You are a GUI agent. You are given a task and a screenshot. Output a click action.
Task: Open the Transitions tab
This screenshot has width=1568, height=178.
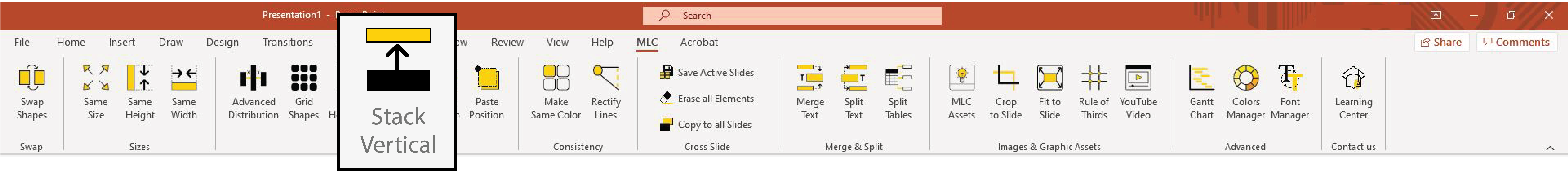287,42
